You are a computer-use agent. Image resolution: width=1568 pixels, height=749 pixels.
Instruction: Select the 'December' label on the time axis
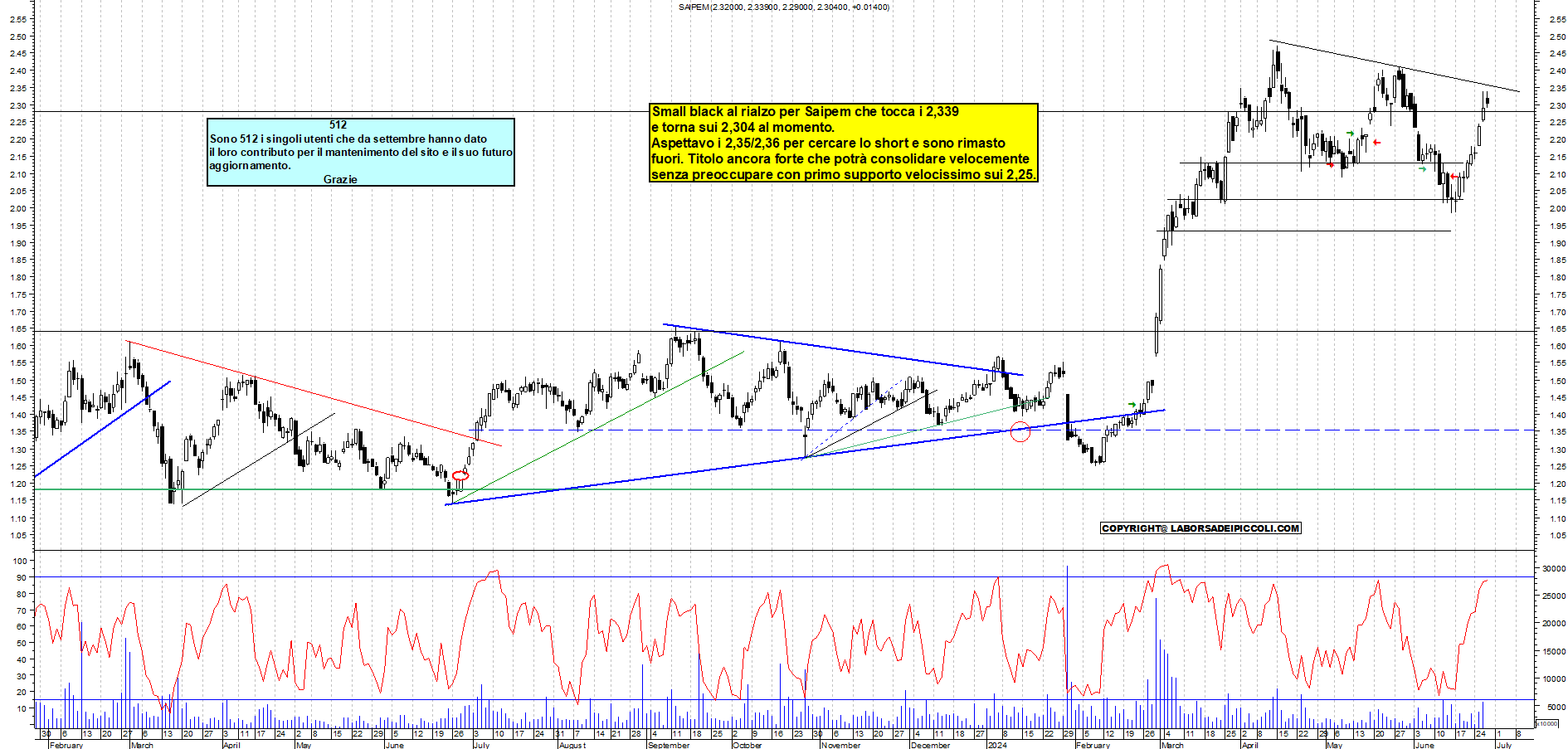[930, 745]
